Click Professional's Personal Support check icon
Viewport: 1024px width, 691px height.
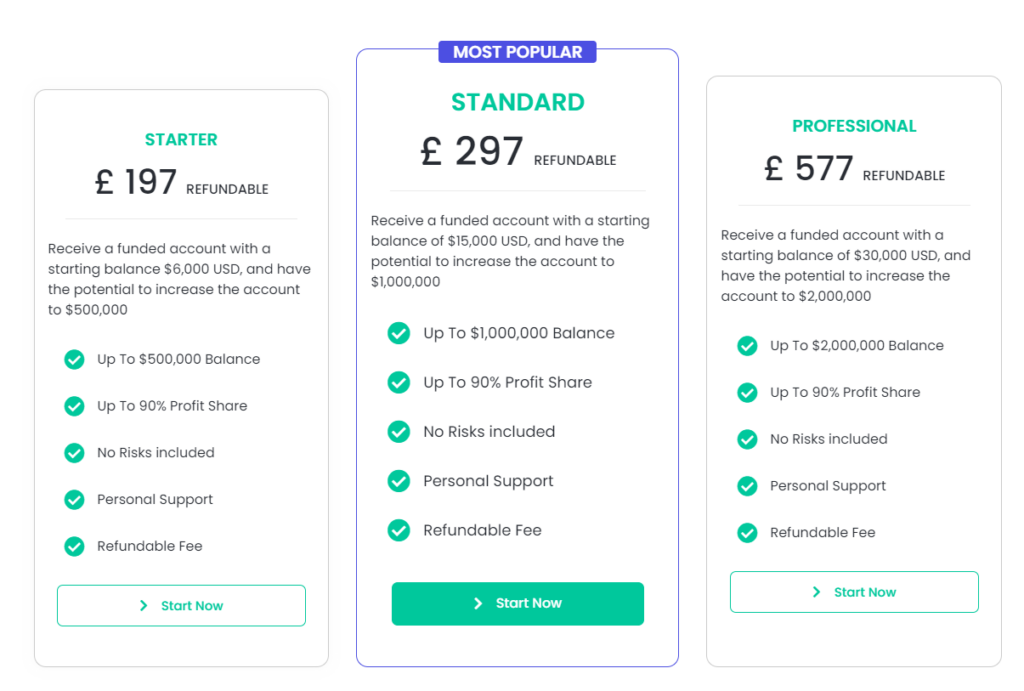point(747,486)
